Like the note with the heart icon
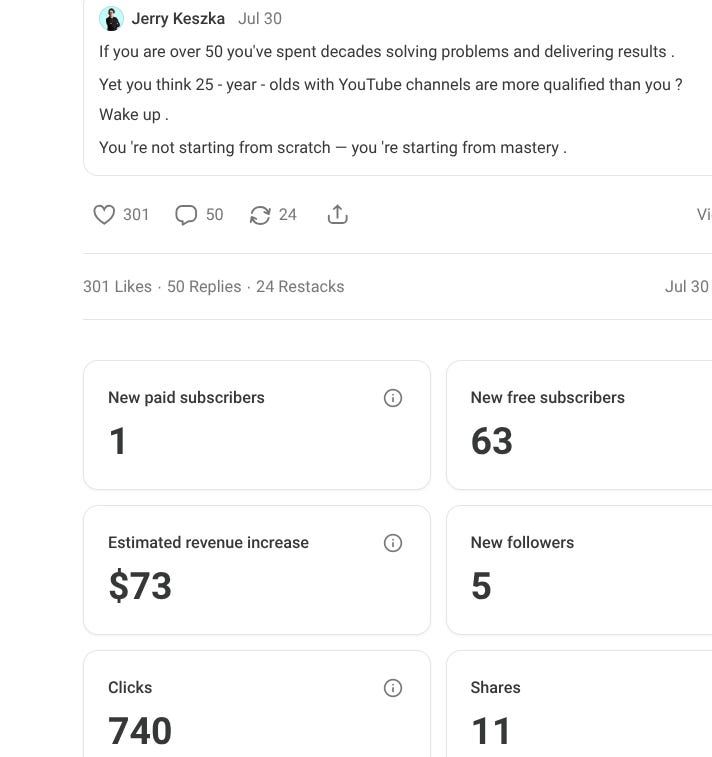The image size is (712, 757). pos(104,215)
